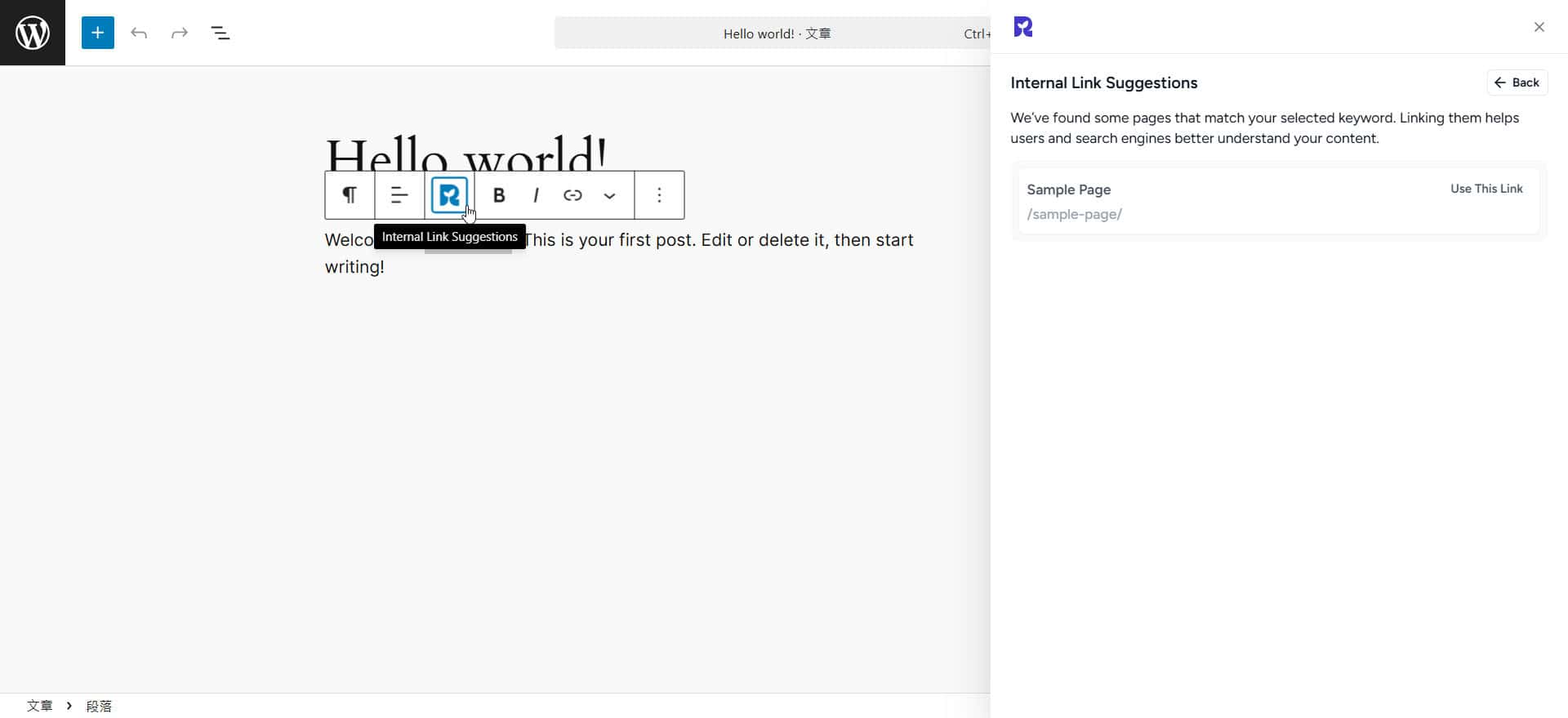Click the Hello world! post title

click(466, 152)
